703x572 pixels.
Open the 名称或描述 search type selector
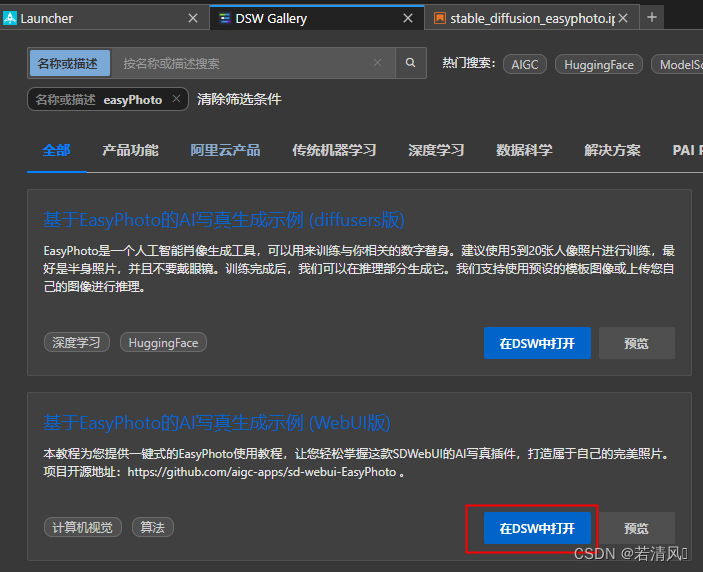(x=69, y=63)
